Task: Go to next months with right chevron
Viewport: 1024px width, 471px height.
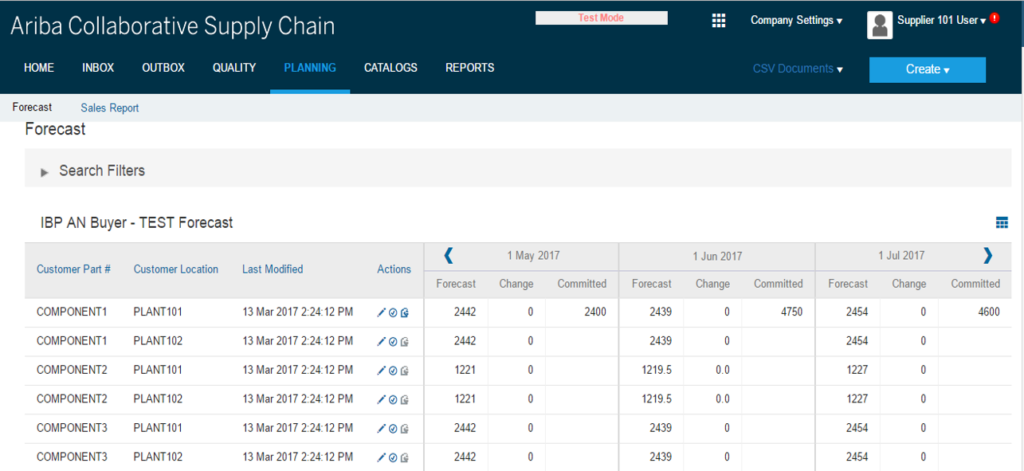Action: click(x=987, y=255)
